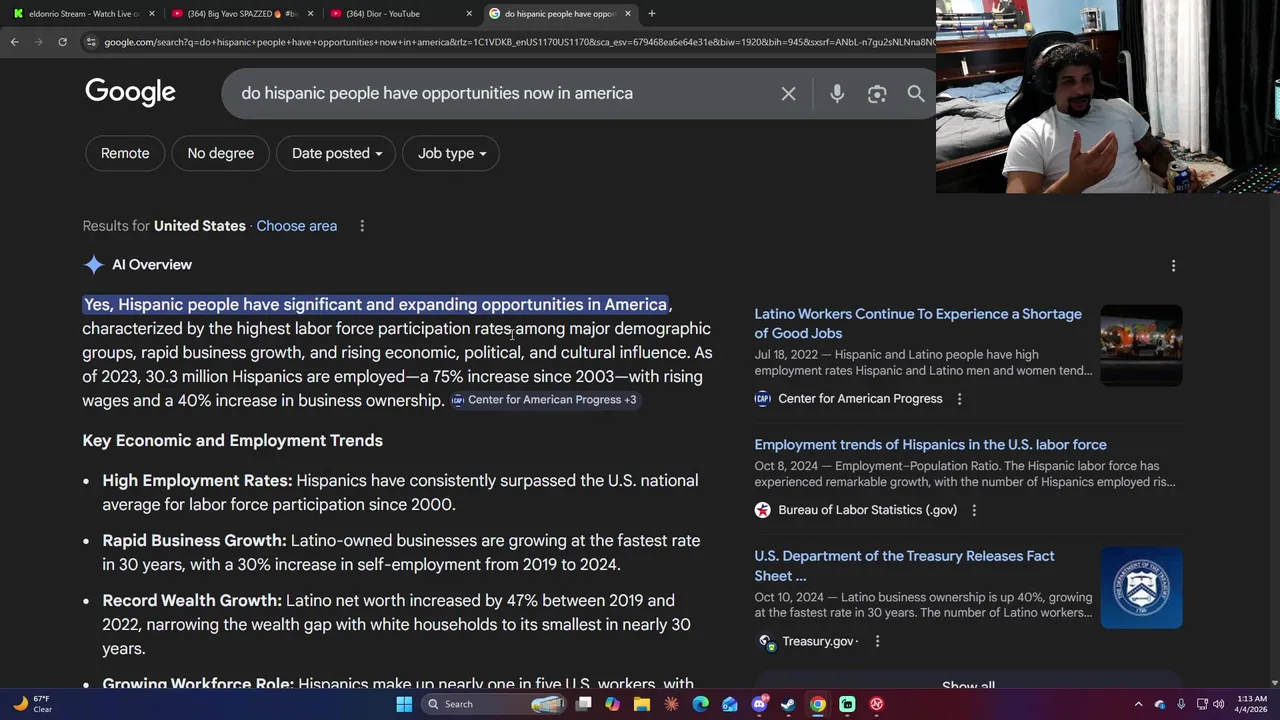Viewport: 1280px width, 720px height.
Task: Click the browser address bar URL
Action: point(518,42)
